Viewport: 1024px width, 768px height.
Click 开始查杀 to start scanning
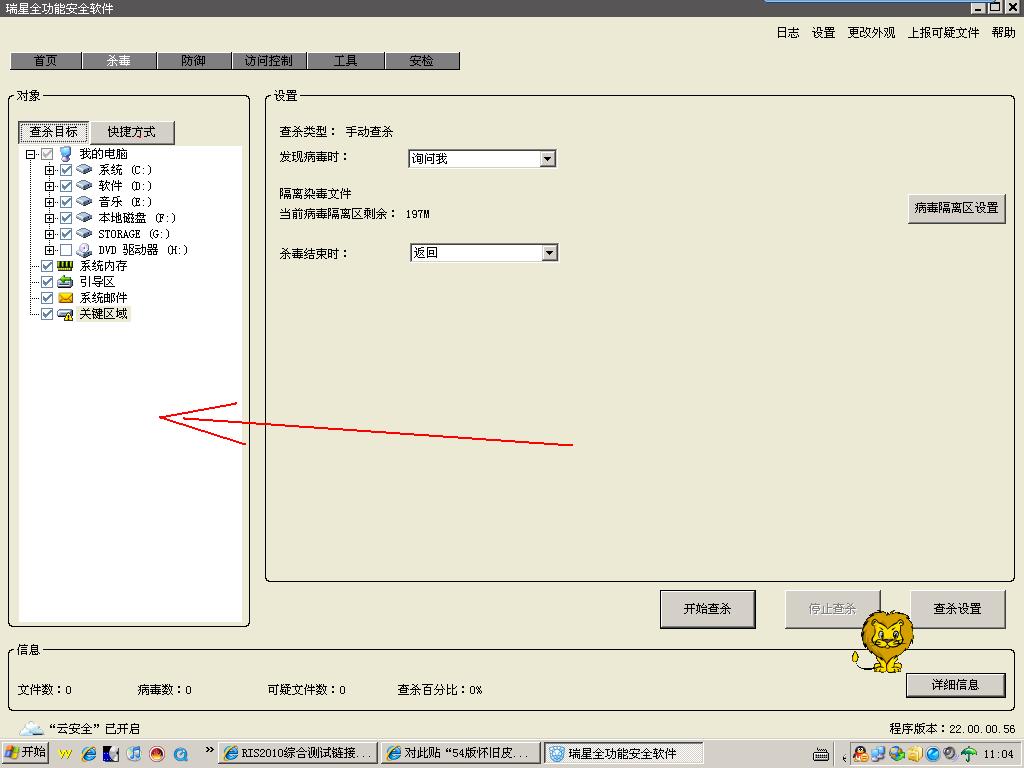point(707,609)
